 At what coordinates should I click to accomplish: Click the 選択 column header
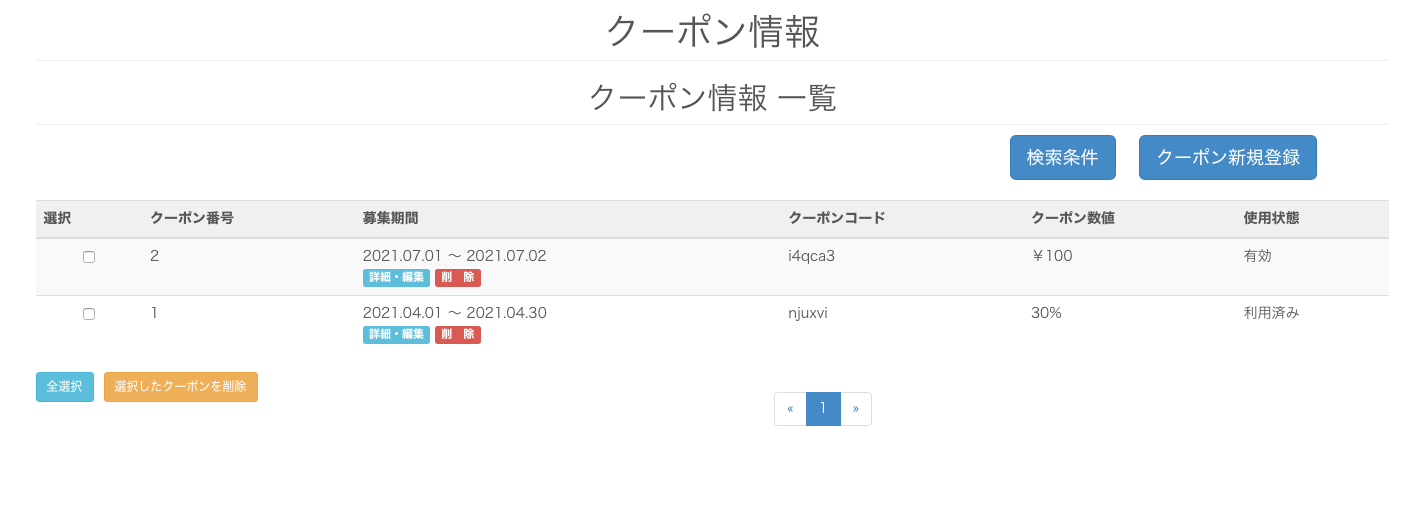tap(57, 218)
